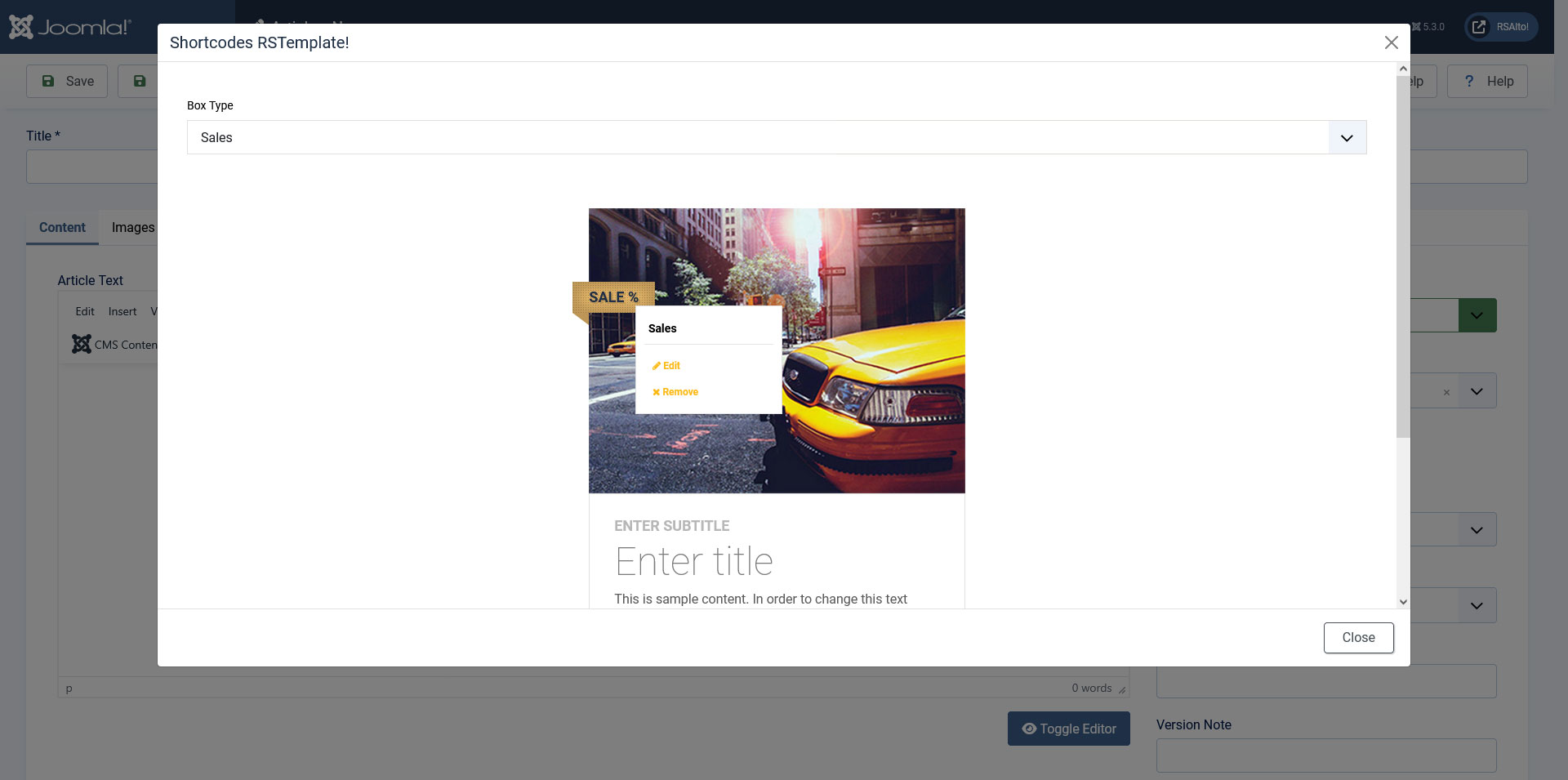Click the Version Note input field
1568x780 pixels.
1326,755
